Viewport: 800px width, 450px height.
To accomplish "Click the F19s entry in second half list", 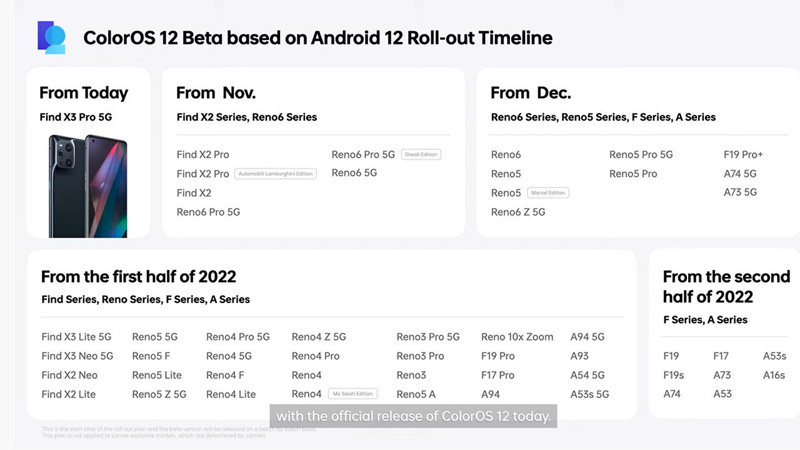I will click(x=673, y=375).
